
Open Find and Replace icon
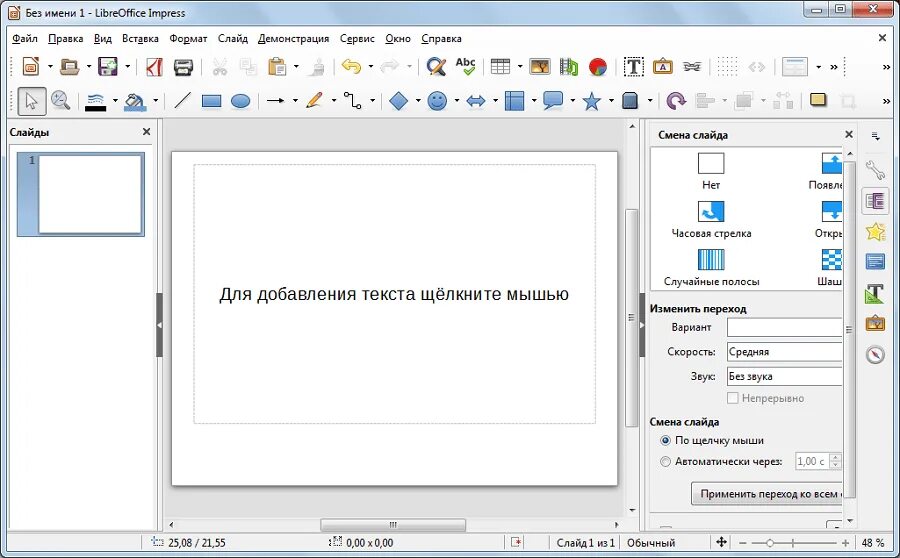click(436, 67)
